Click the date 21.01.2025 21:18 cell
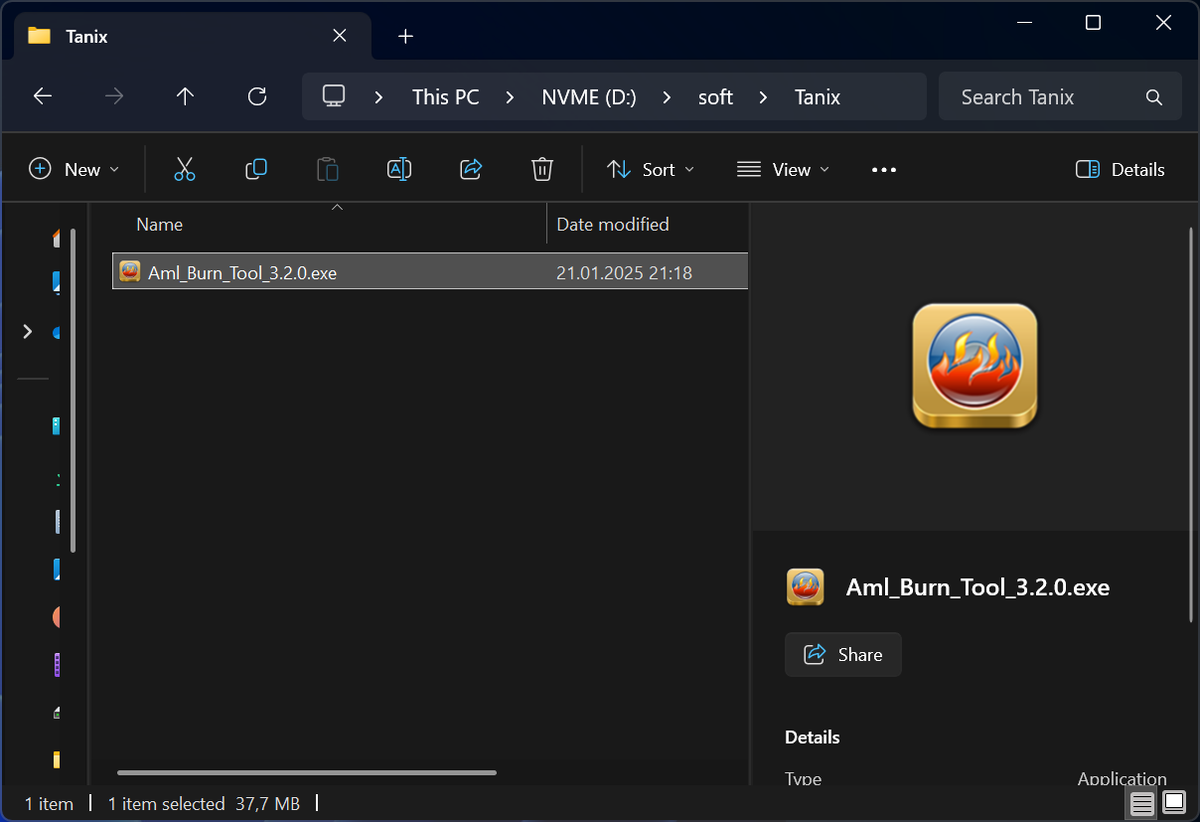Screen dimensions: 1200x822 point(625,272)
